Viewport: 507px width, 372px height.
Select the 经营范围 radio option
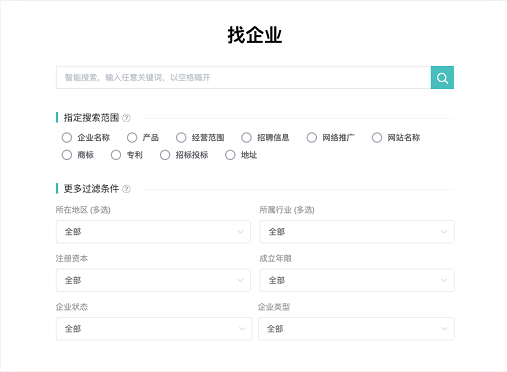[x=181, y=137]
